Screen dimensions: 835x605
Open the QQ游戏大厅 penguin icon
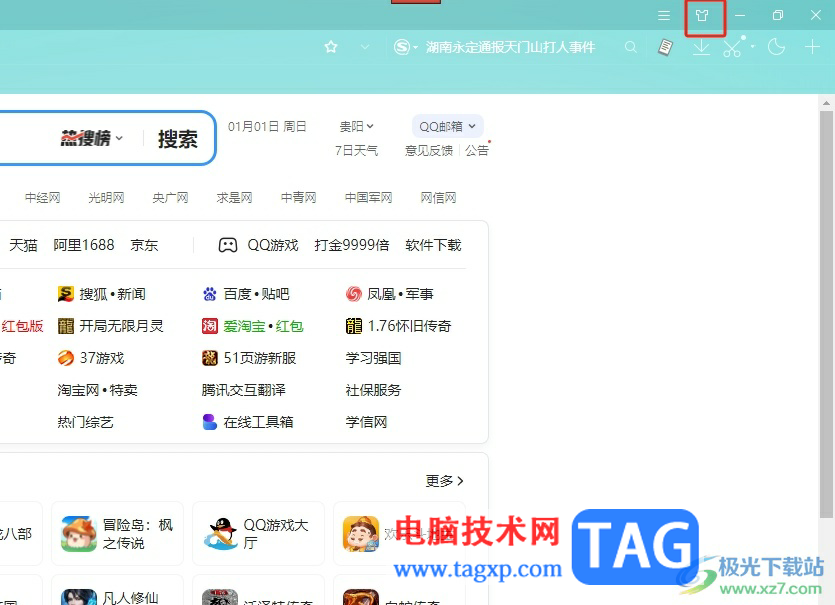coord(220,534)
